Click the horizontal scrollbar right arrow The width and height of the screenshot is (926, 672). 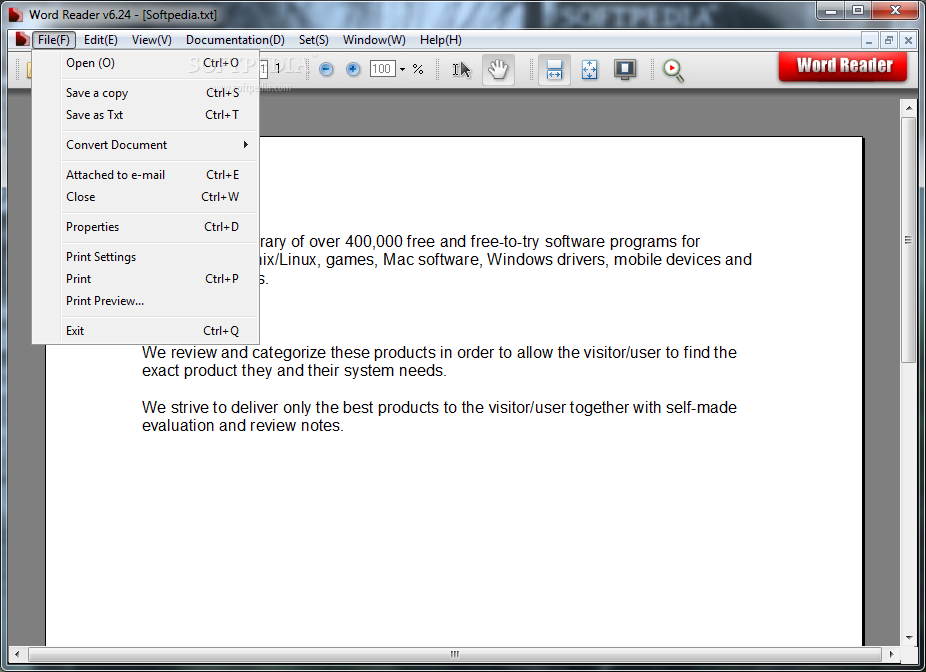[x=891, y=654]
